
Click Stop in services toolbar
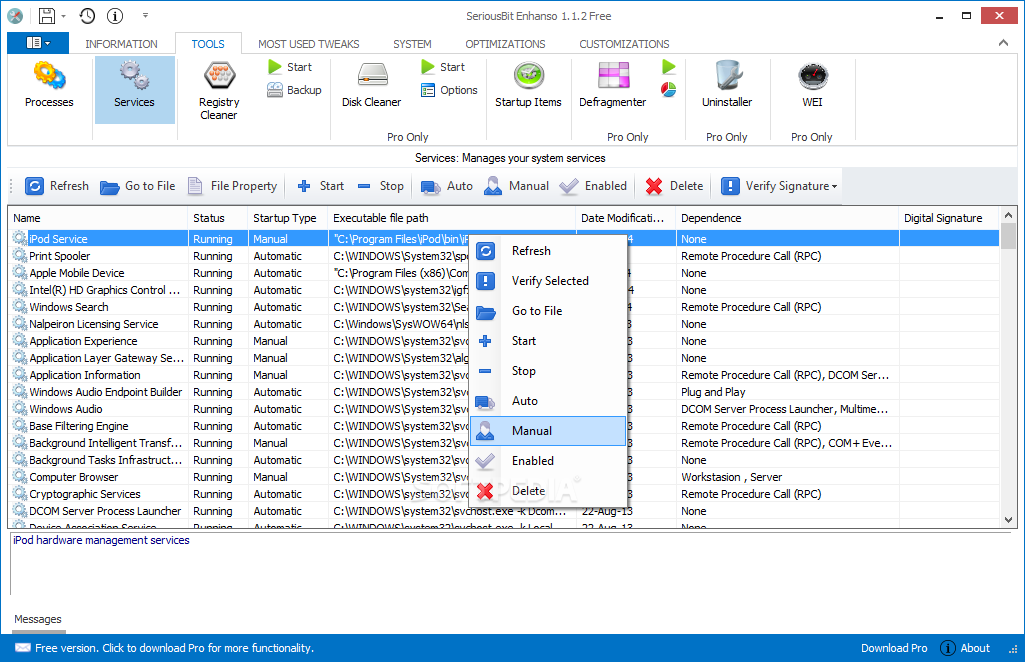pos(380,186)
